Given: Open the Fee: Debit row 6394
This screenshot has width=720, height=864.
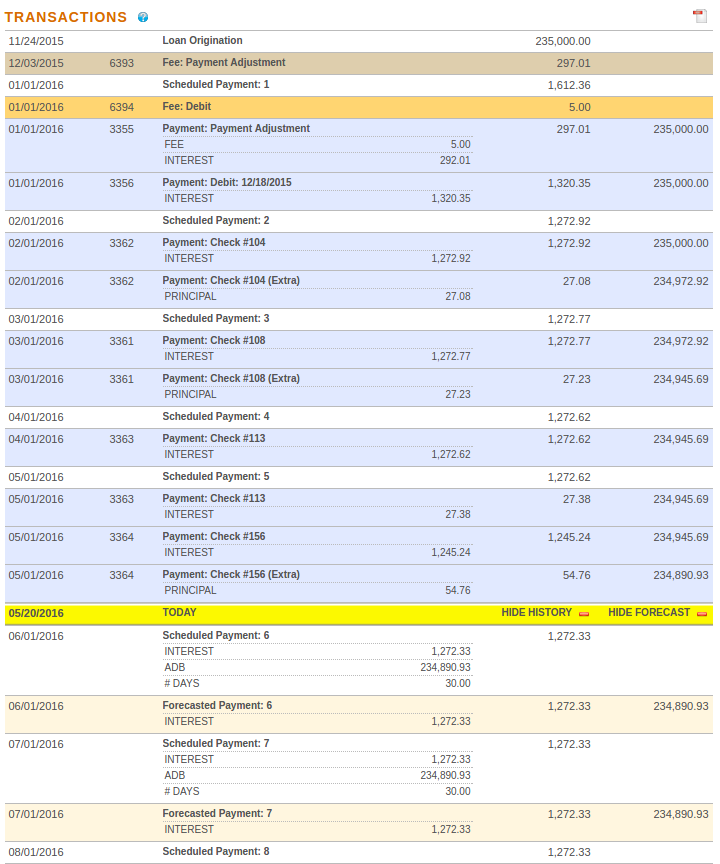Looking at the screenshot, I should [x=359, y=107].
